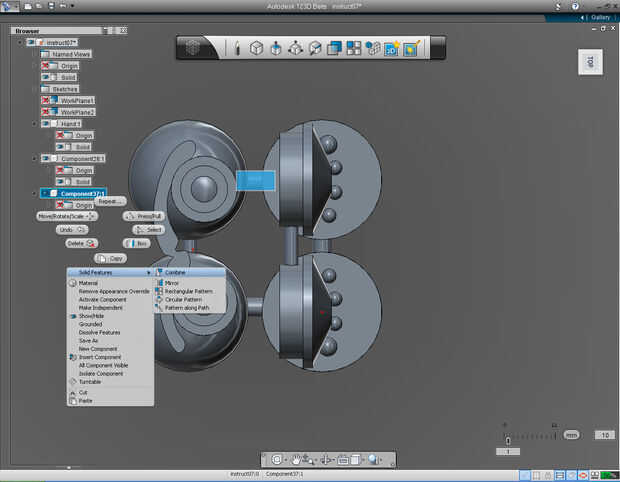
Task: Expand the Solid Features submenu arrow
Action: pyautogui.click(x=149, y=273)
